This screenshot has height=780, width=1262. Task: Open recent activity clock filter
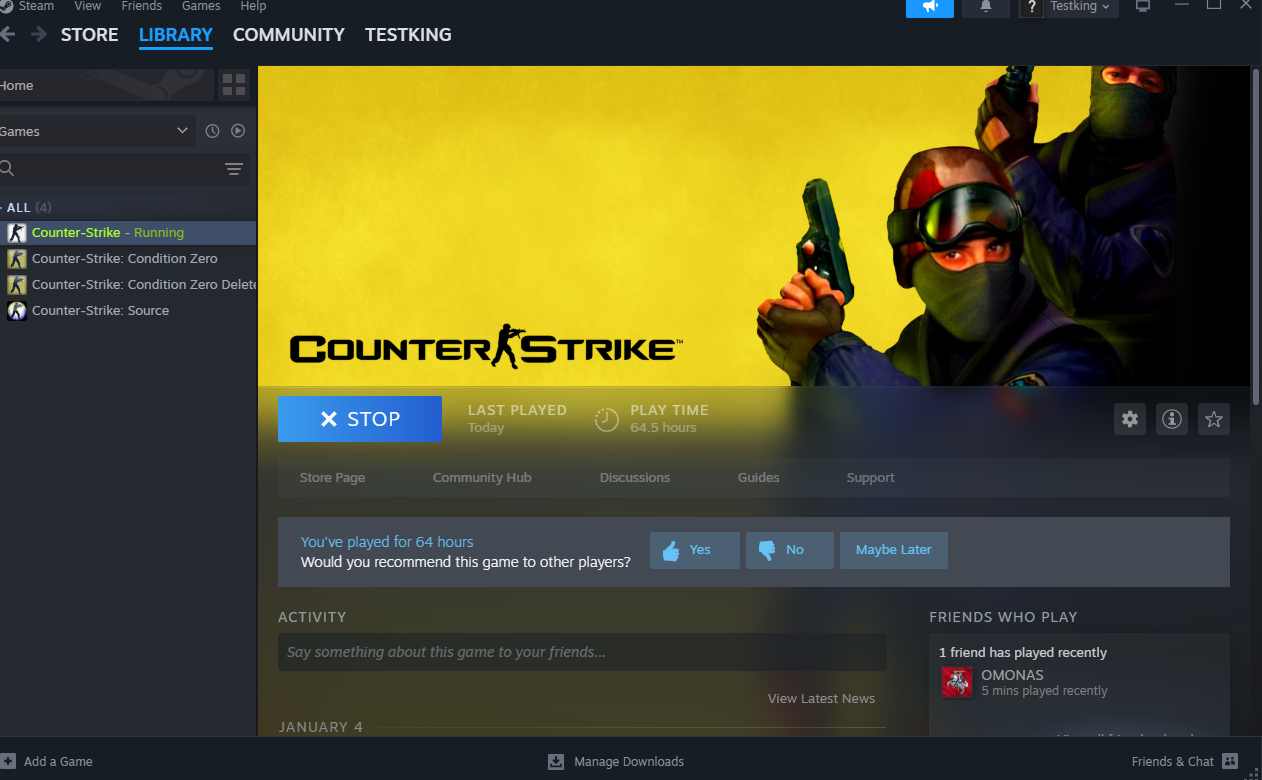click(x=212, y=131)
